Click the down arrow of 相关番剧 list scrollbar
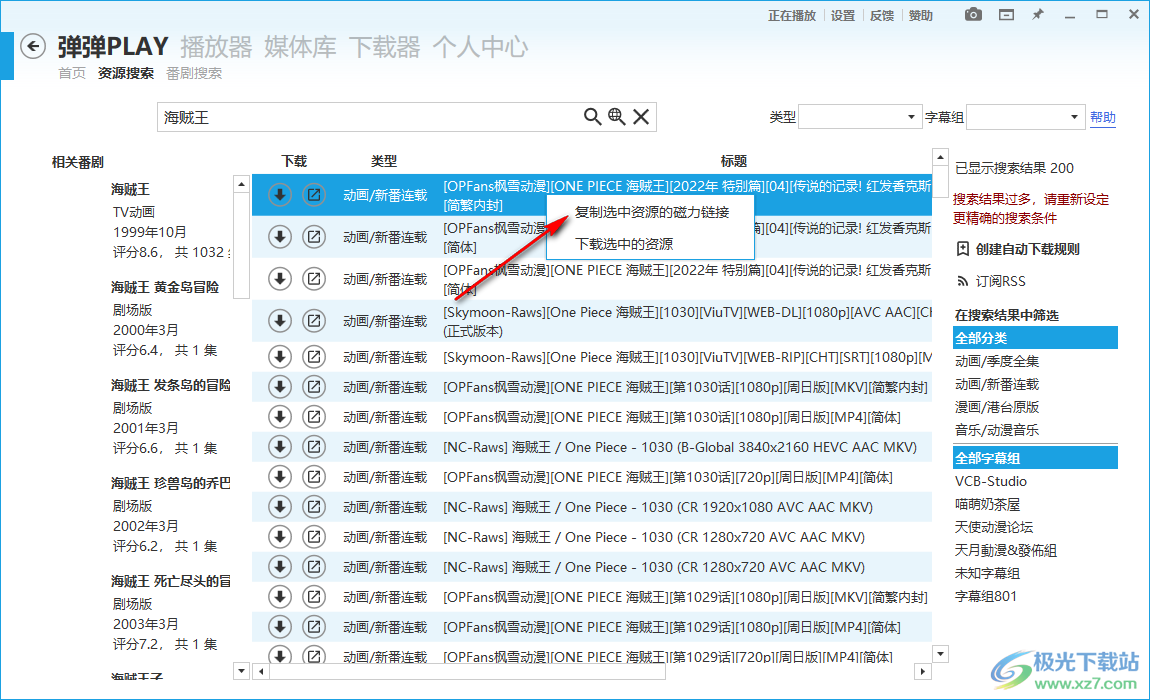 [241, 670]
